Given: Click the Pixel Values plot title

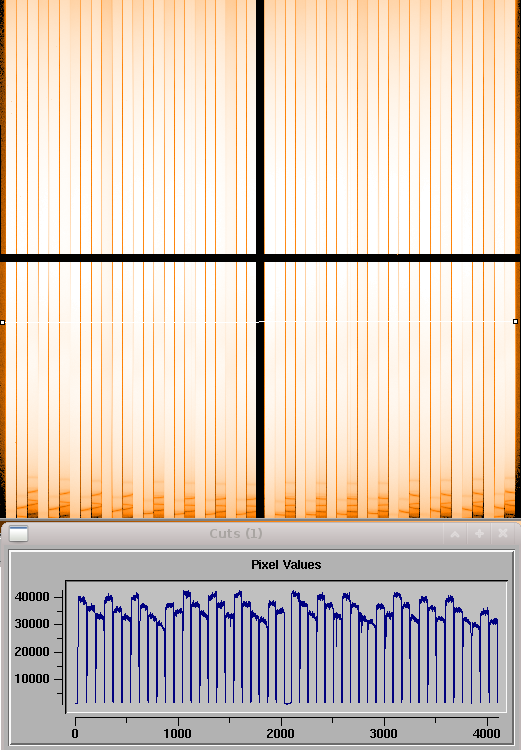Looking at the screenshot, I should click(286, 564).
